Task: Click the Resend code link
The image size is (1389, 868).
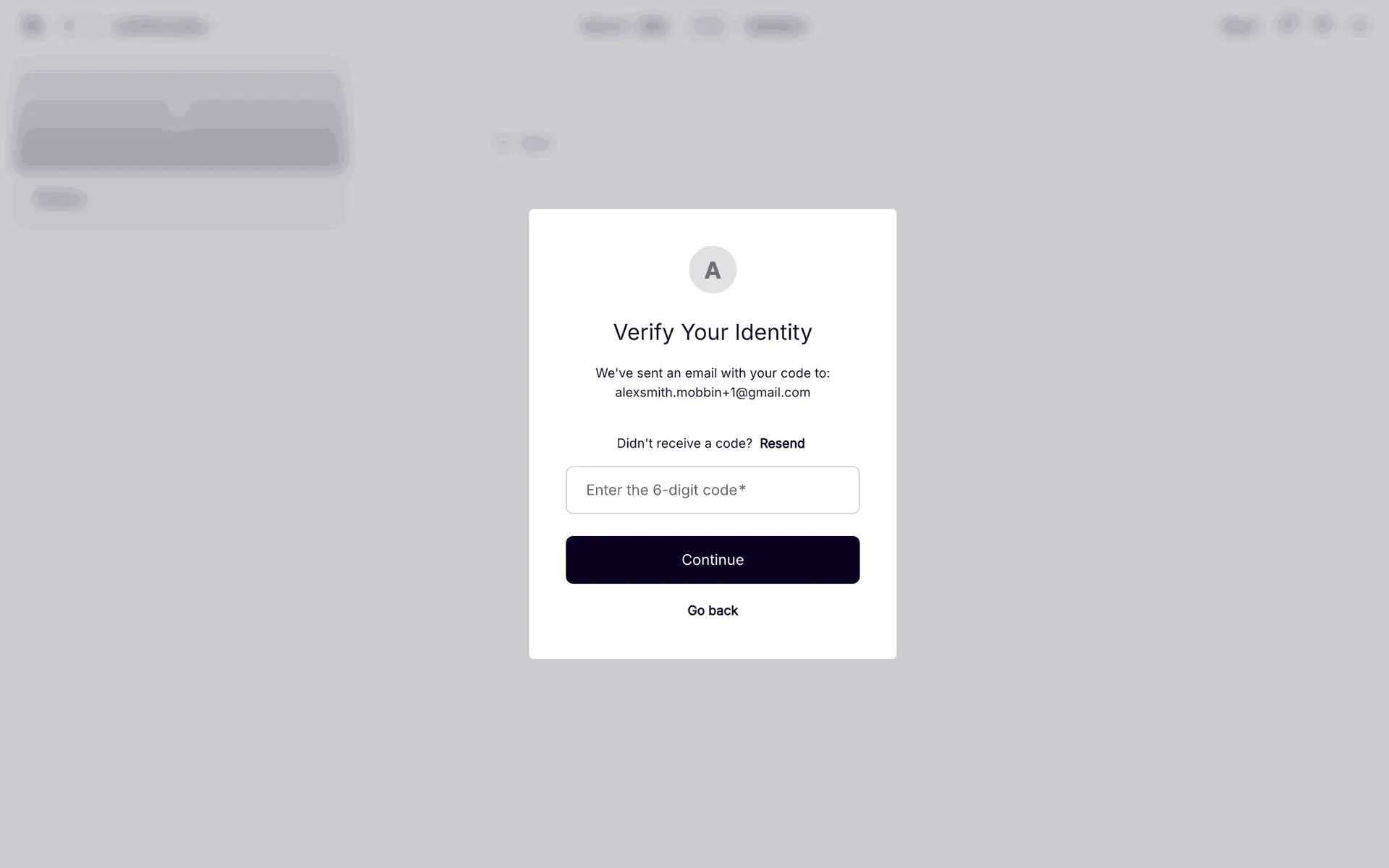Action: click(x=782, y=443)
